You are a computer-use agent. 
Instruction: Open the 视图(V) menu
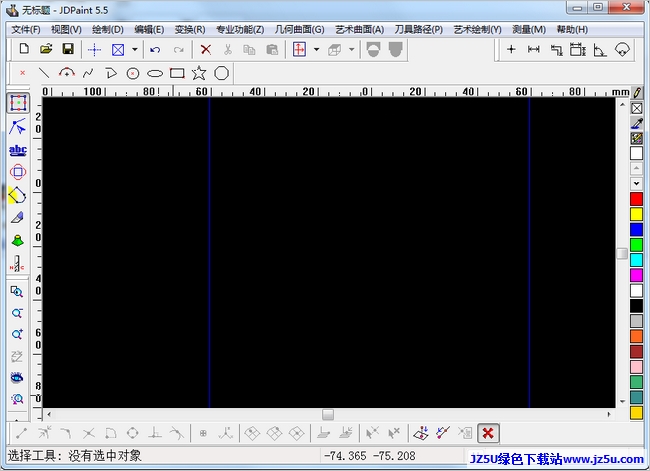66,30
